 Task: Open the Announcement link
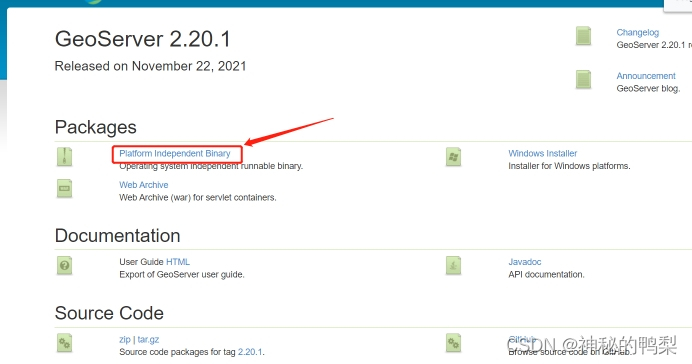coord(646,76)
